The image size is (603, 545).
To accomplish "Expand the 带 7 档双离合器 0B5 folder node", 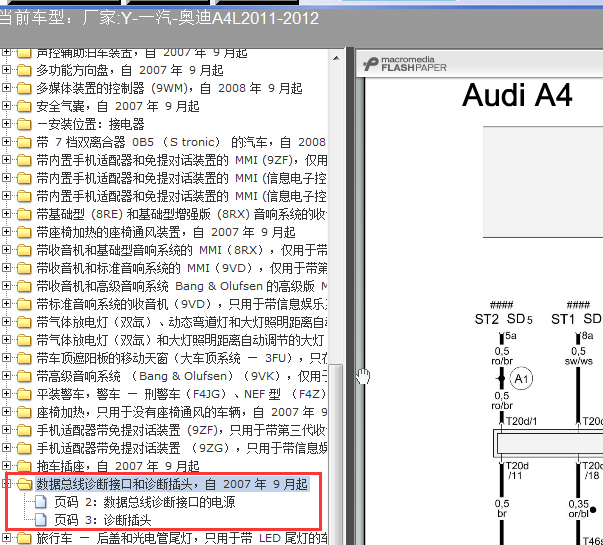I will 6,142.
